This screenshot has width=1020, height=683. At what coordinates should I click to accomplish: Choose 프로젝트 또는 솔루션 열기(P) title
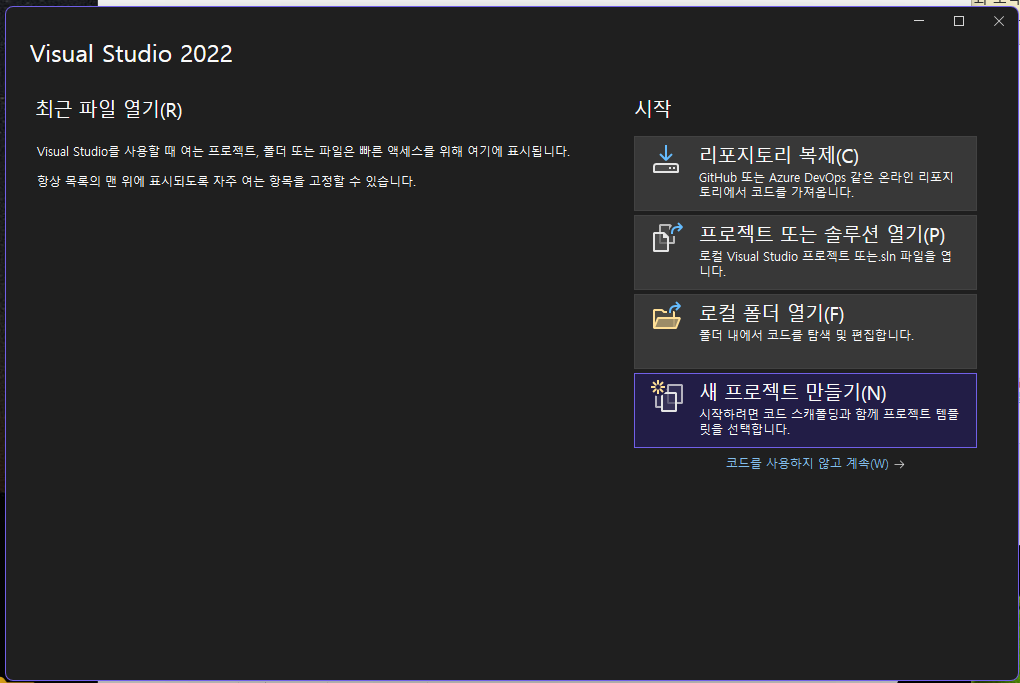click(822, 234)
